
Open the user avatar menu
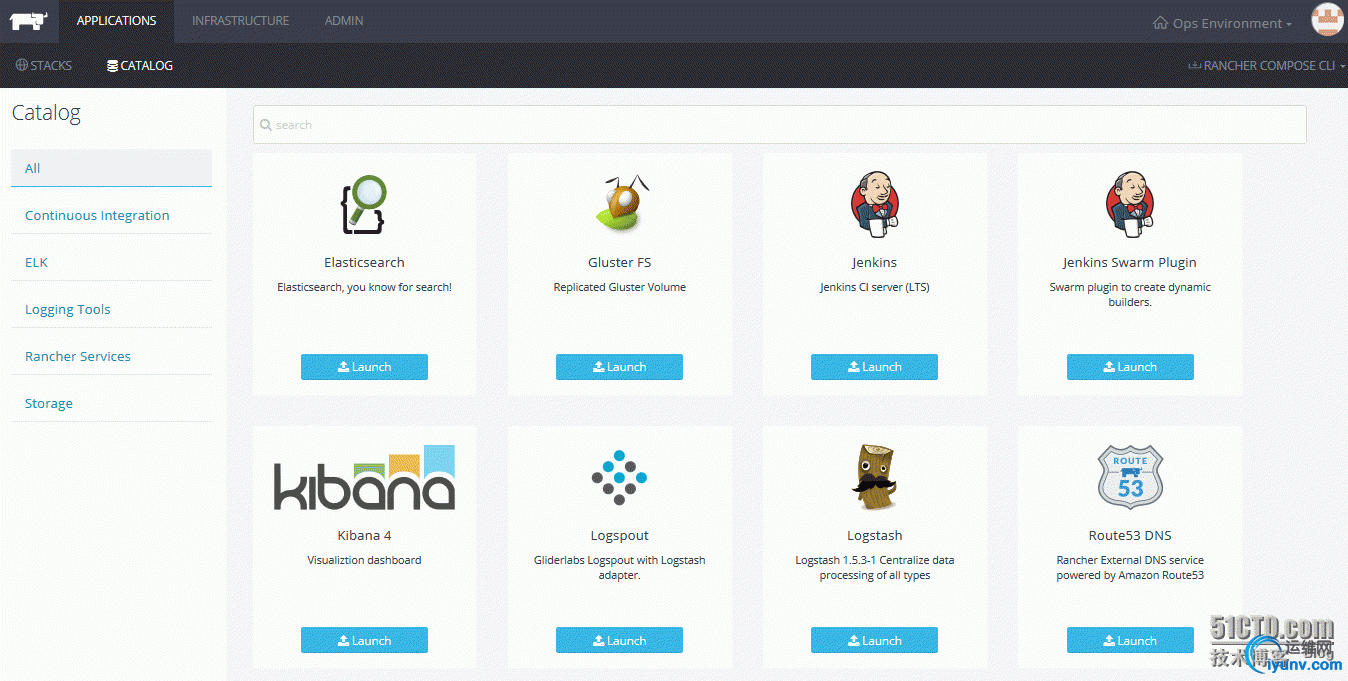(1327, 20)
